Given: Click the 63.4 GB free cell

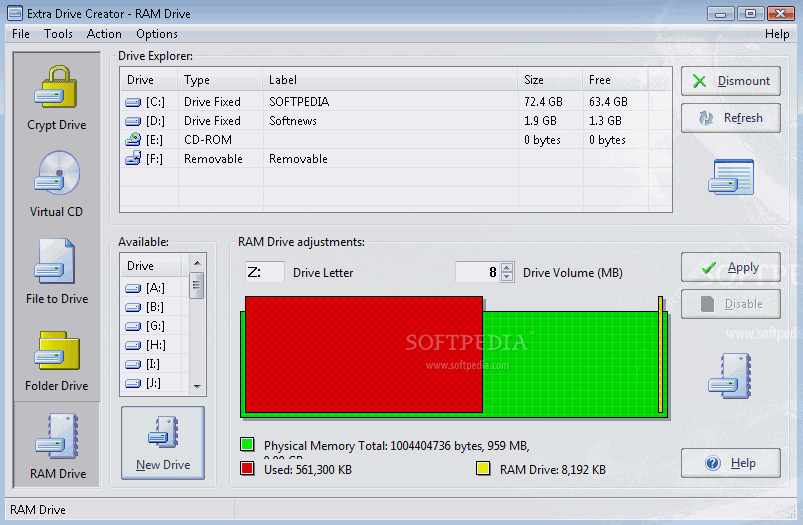Looking at the screenshot, I should pyautogui.click(x=608, y=102).
